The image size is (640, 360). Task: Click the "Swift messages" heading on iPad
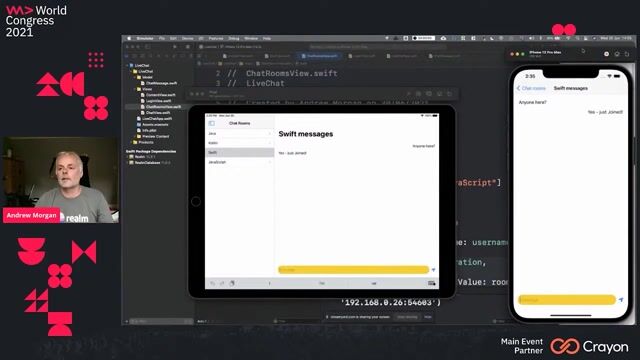coord(306,134)
